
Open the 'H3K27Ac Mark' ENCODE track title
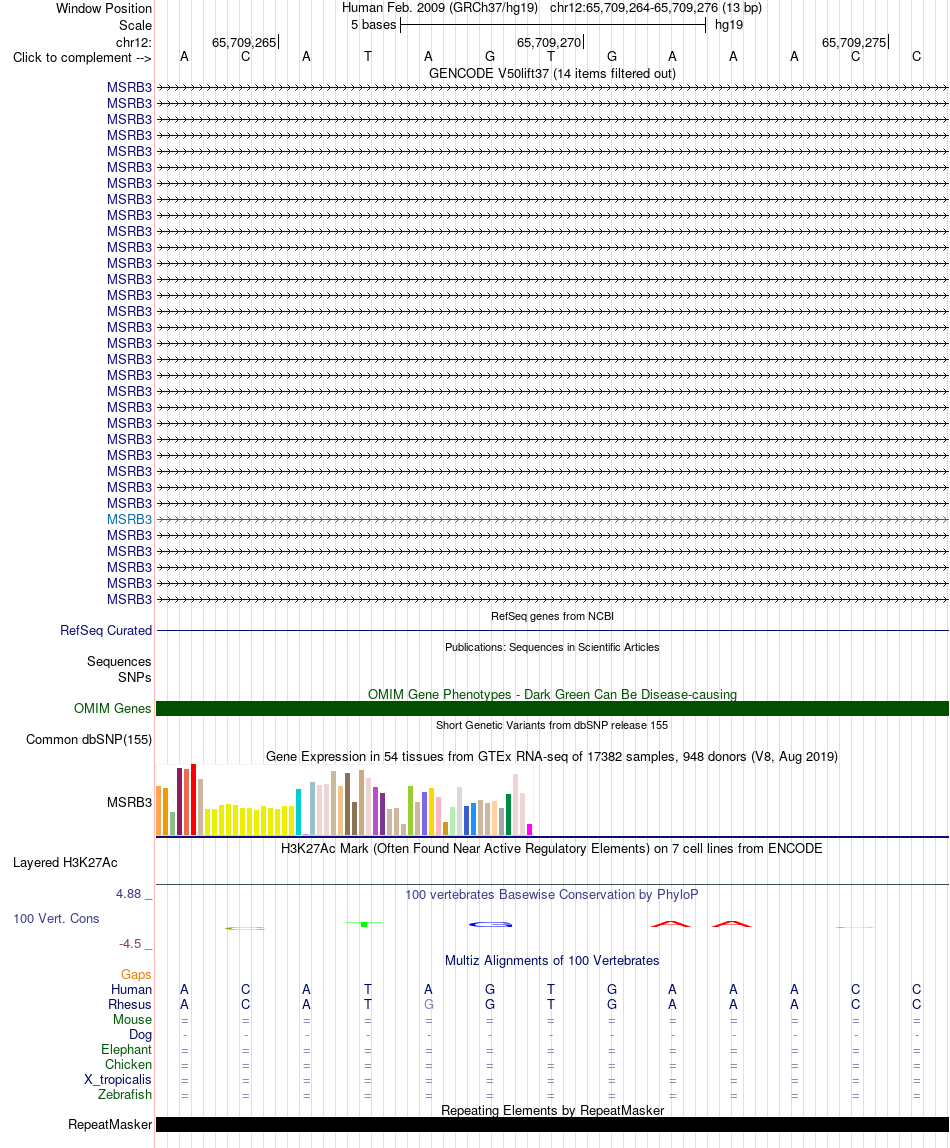pyautogui.click(x=552, y=849)
